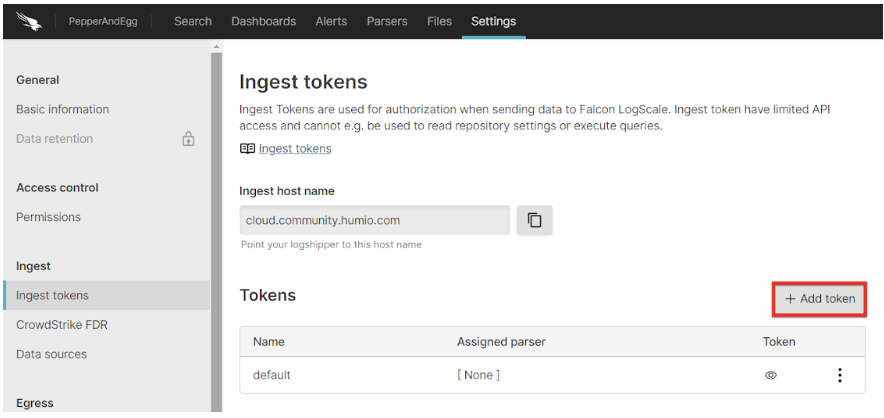
Task: Click the Ingest tokens page heading
Action: [303, 82]
